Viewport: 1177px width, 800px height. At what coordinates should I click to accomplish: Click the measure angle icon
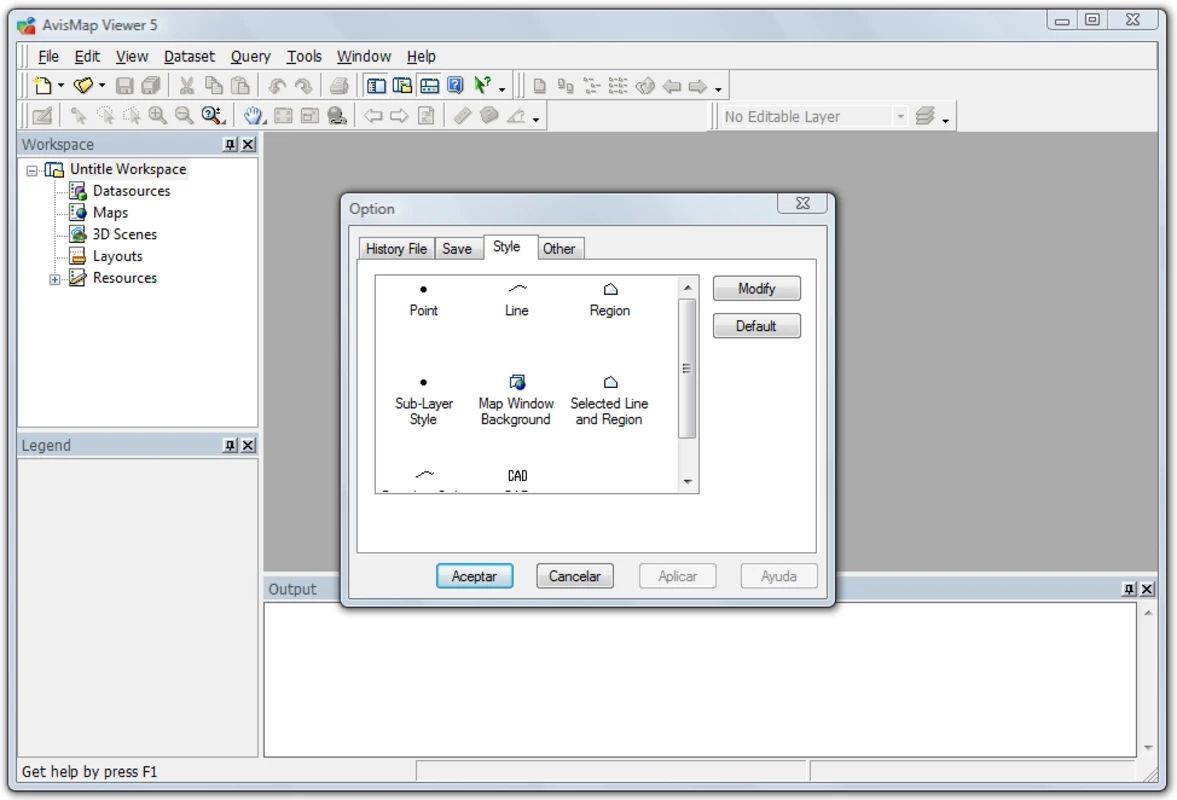(x=516, y=116)
